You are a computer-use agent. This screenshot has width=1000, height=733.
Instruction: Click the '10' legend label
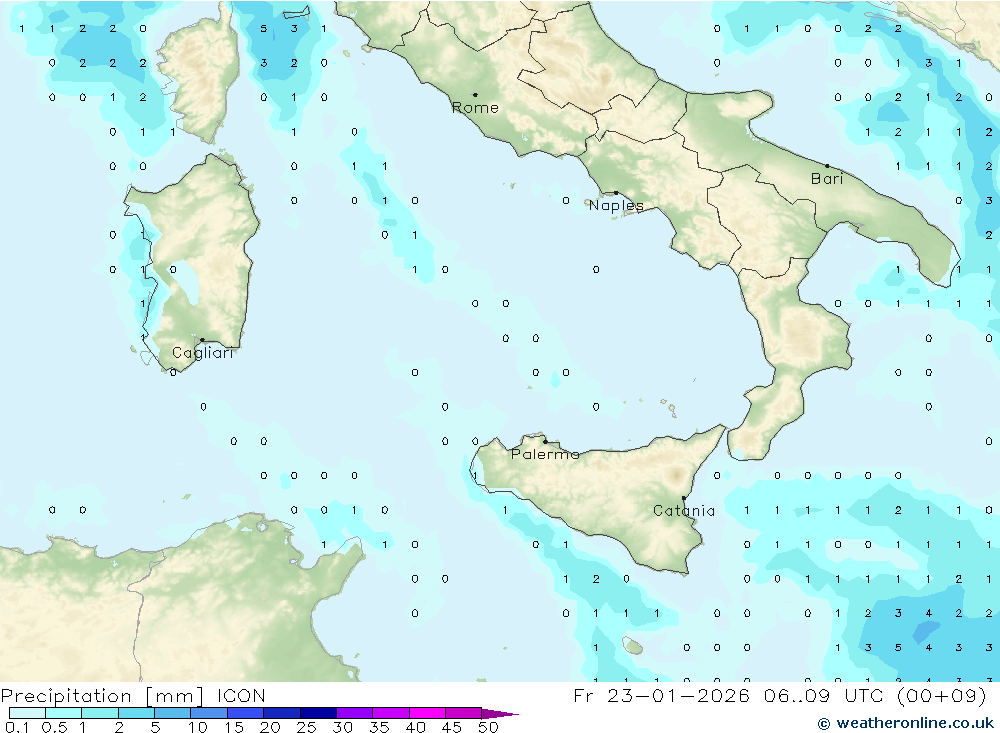[x=198, y=727]
